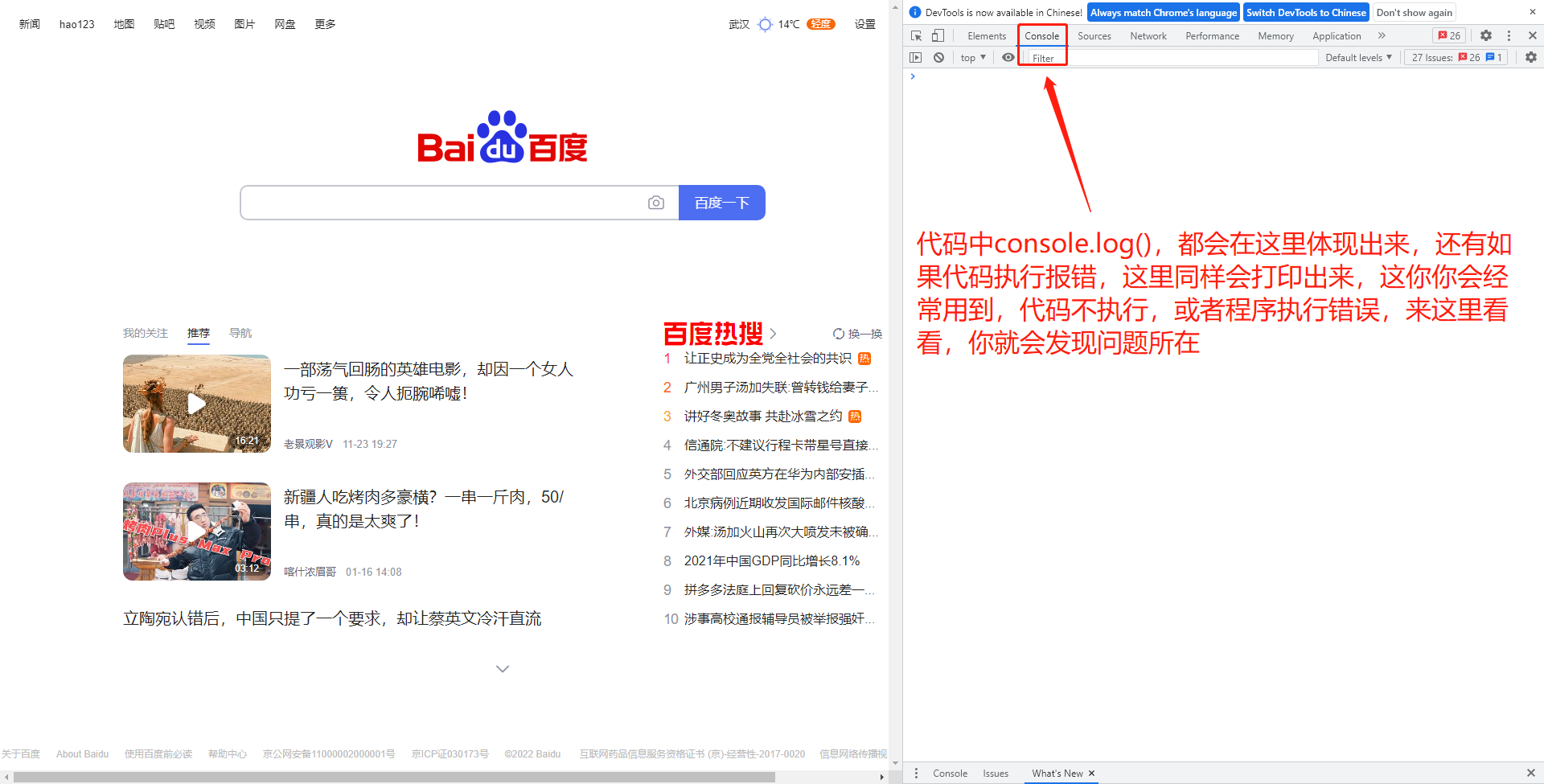Open the 贴吧 link

pos(164,24)
